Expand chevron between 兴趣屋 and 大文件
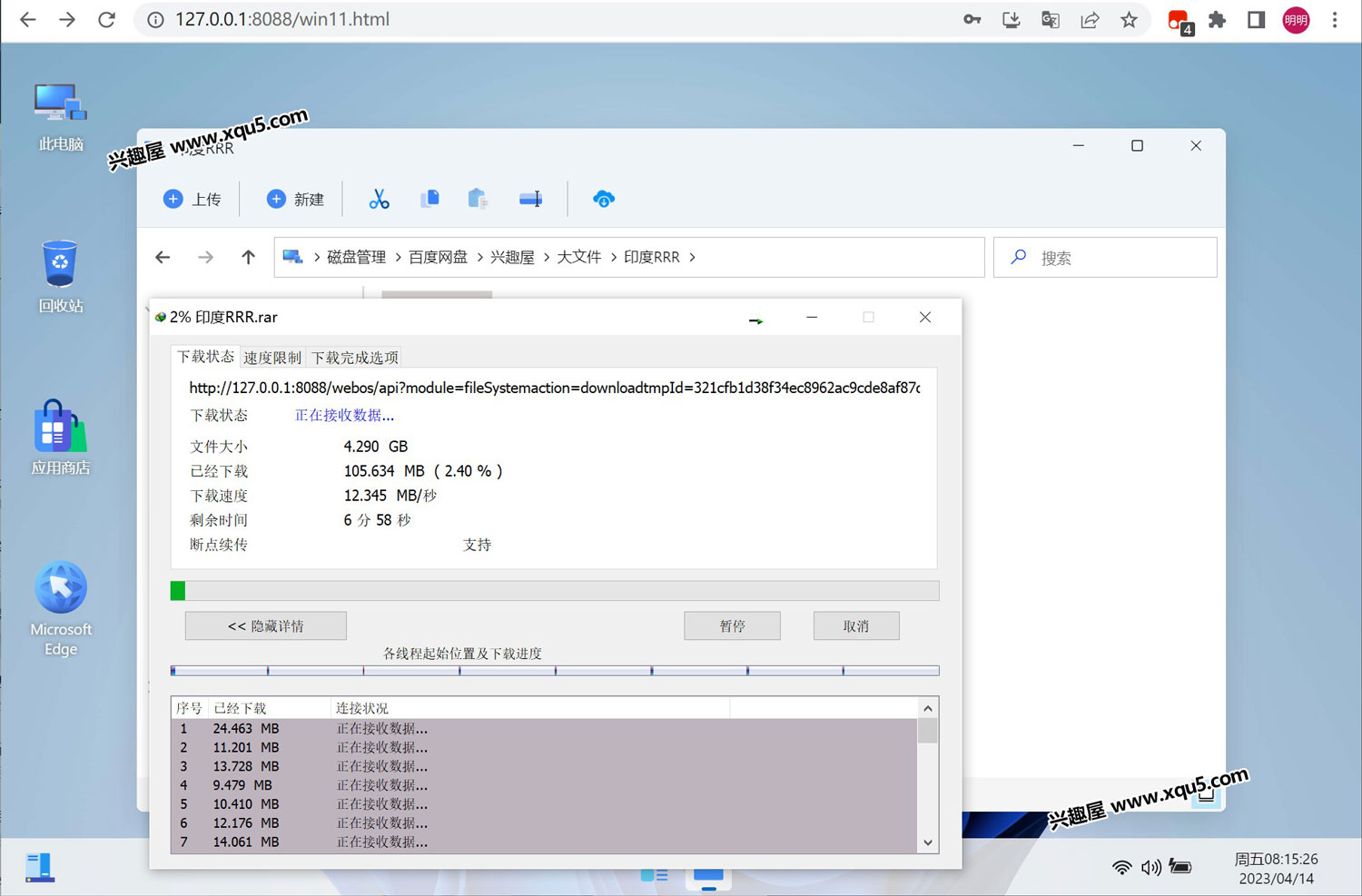Image resolution: width=1362 pixels, height=896 pixels. coord(546,257)
